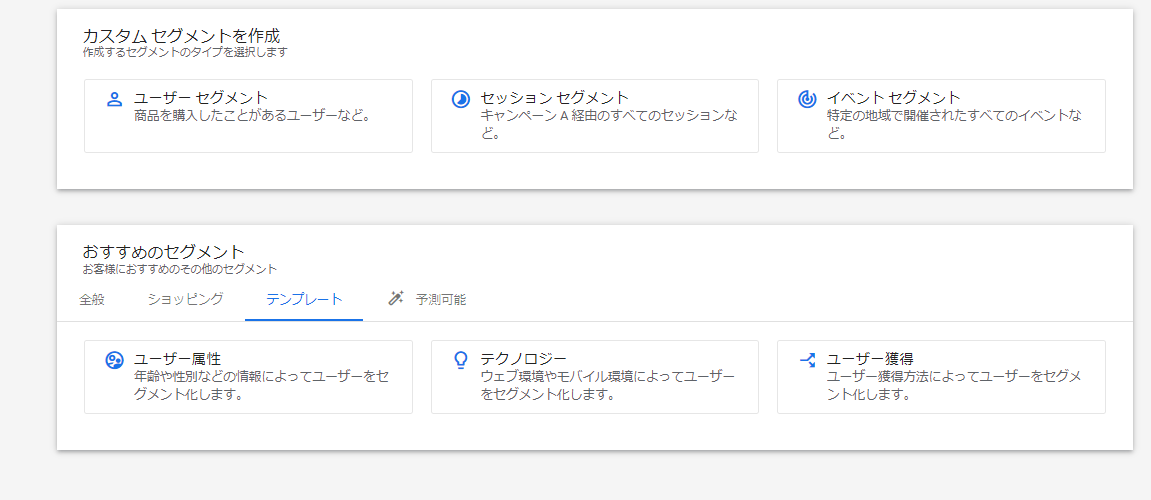
Task: Select the ユーザー属性 template title
Action: tap(177, 358)
